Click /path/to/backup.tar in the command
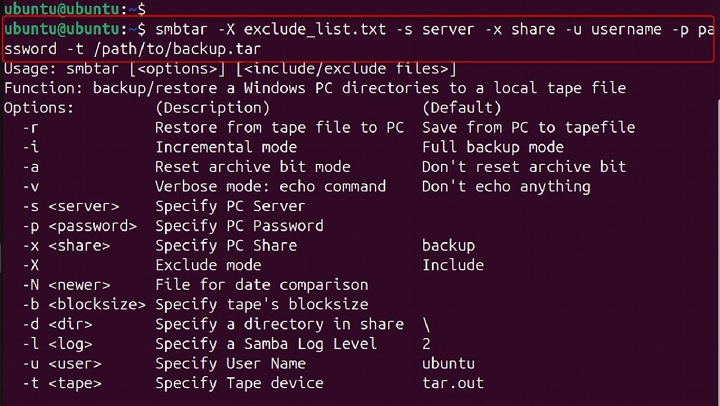Image resolution: width=720 pixels, height=406 pixels. pyautogui.click(x=163, y=48)
